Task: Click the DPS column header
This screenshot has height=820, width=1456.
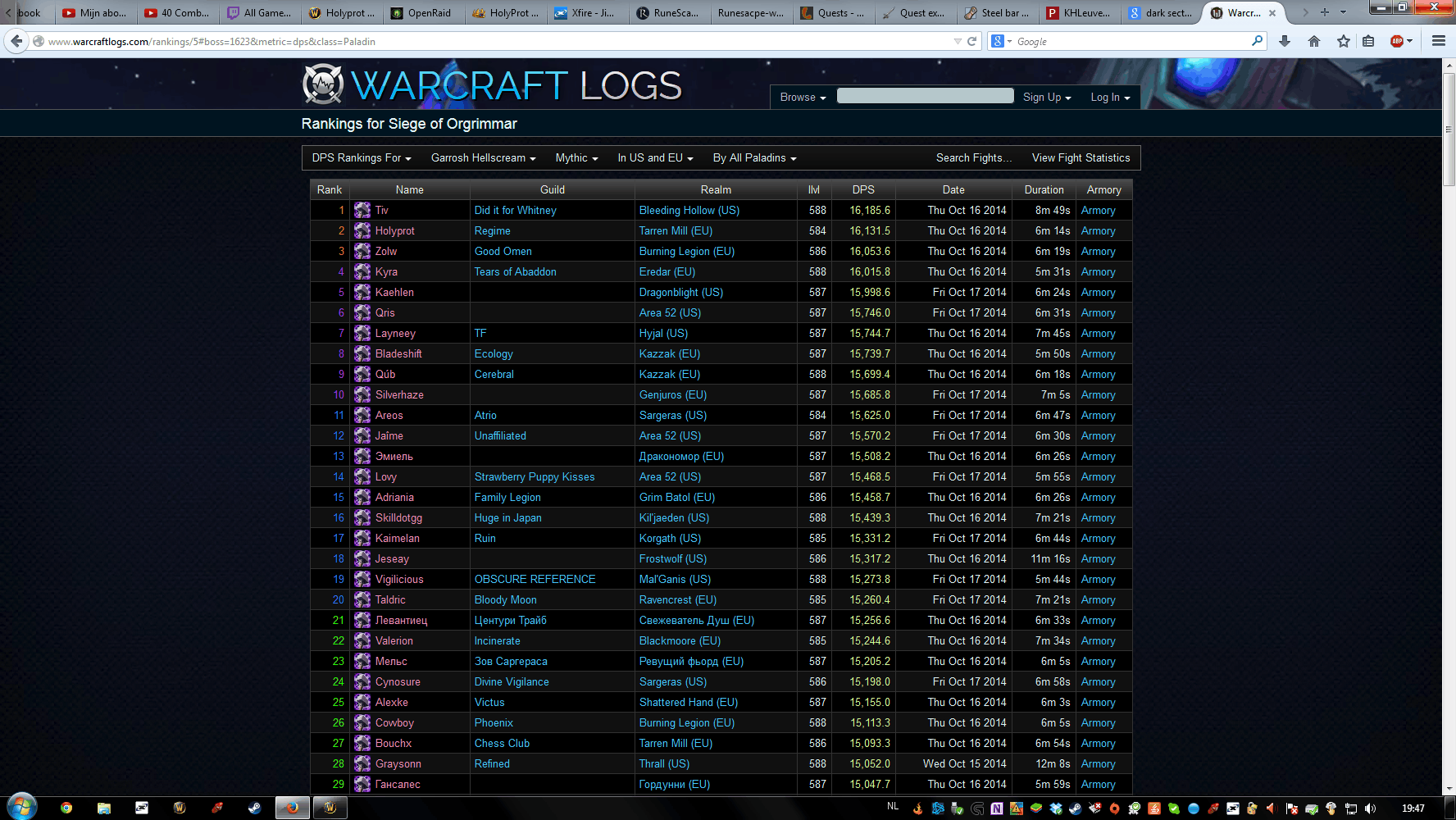Action: point(862,189)
